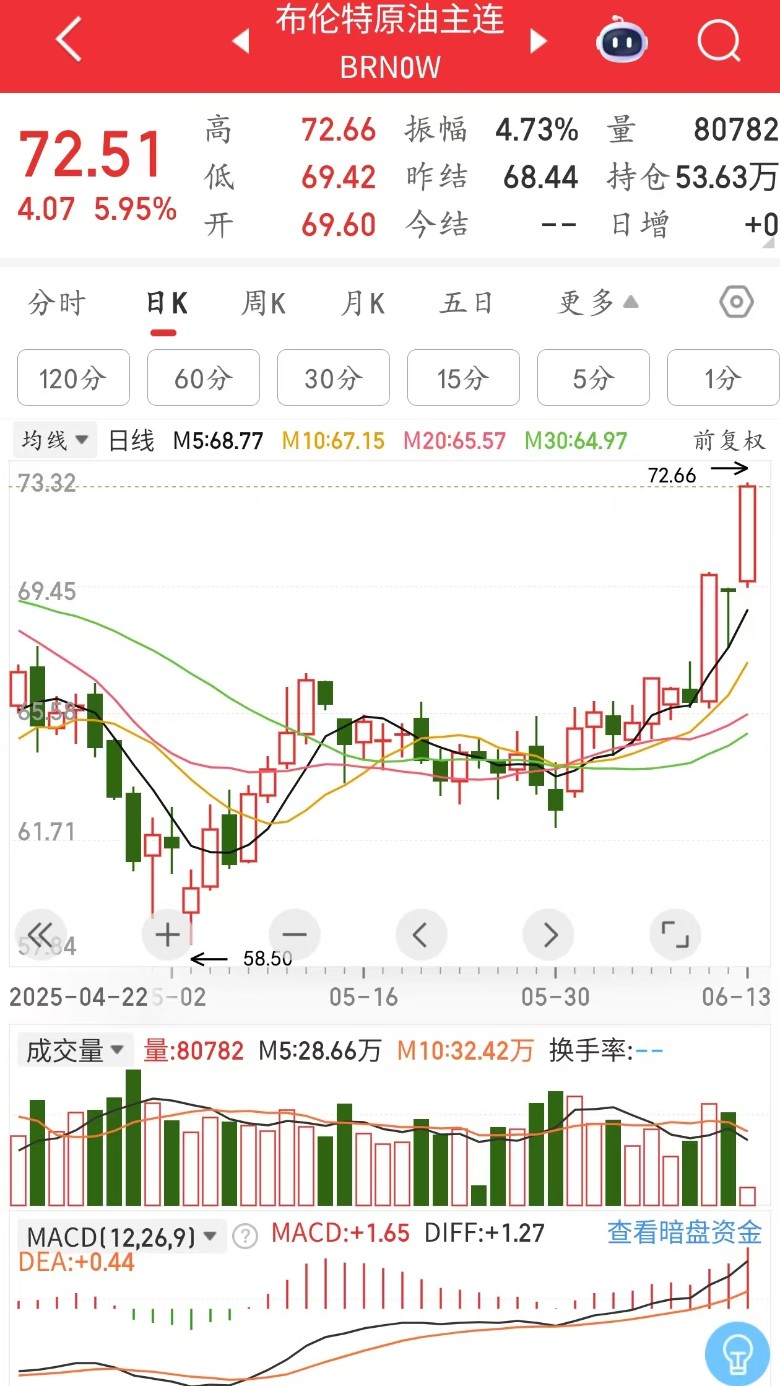Go back using the top-left arrow

tap(68, 42)
